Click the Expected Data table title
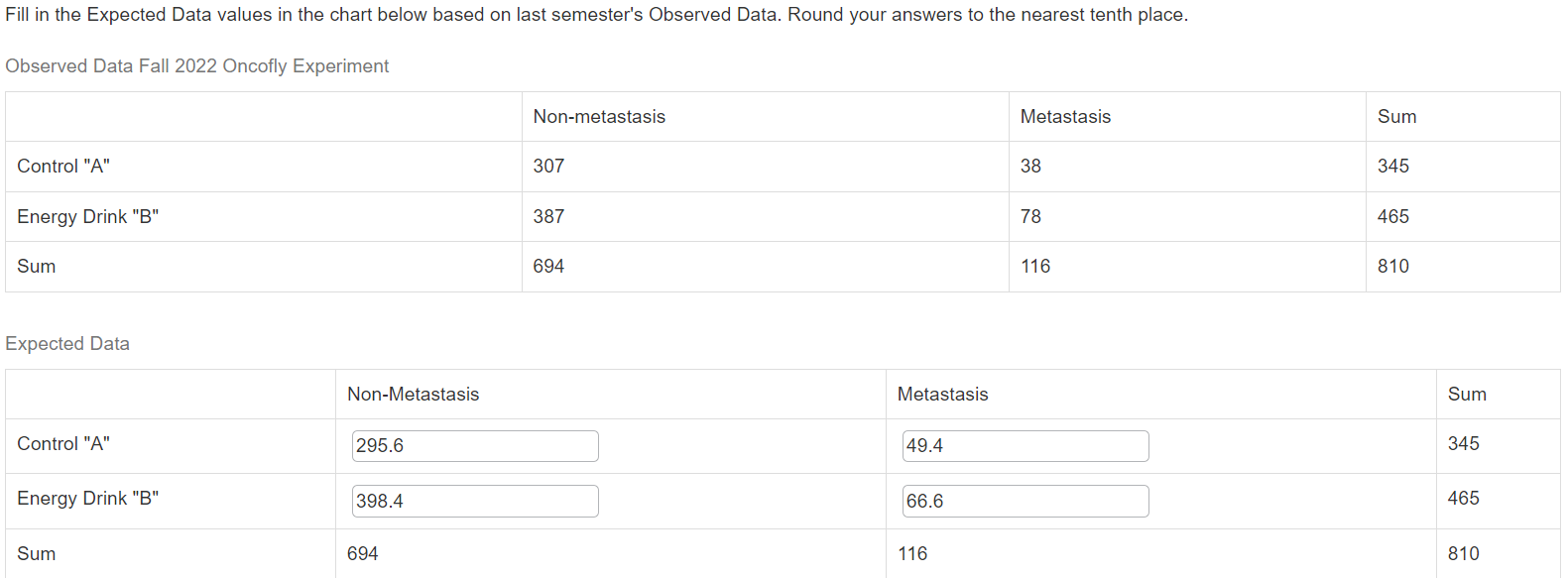This screenshot has height=578, width=1568. (x=67, y=344)
